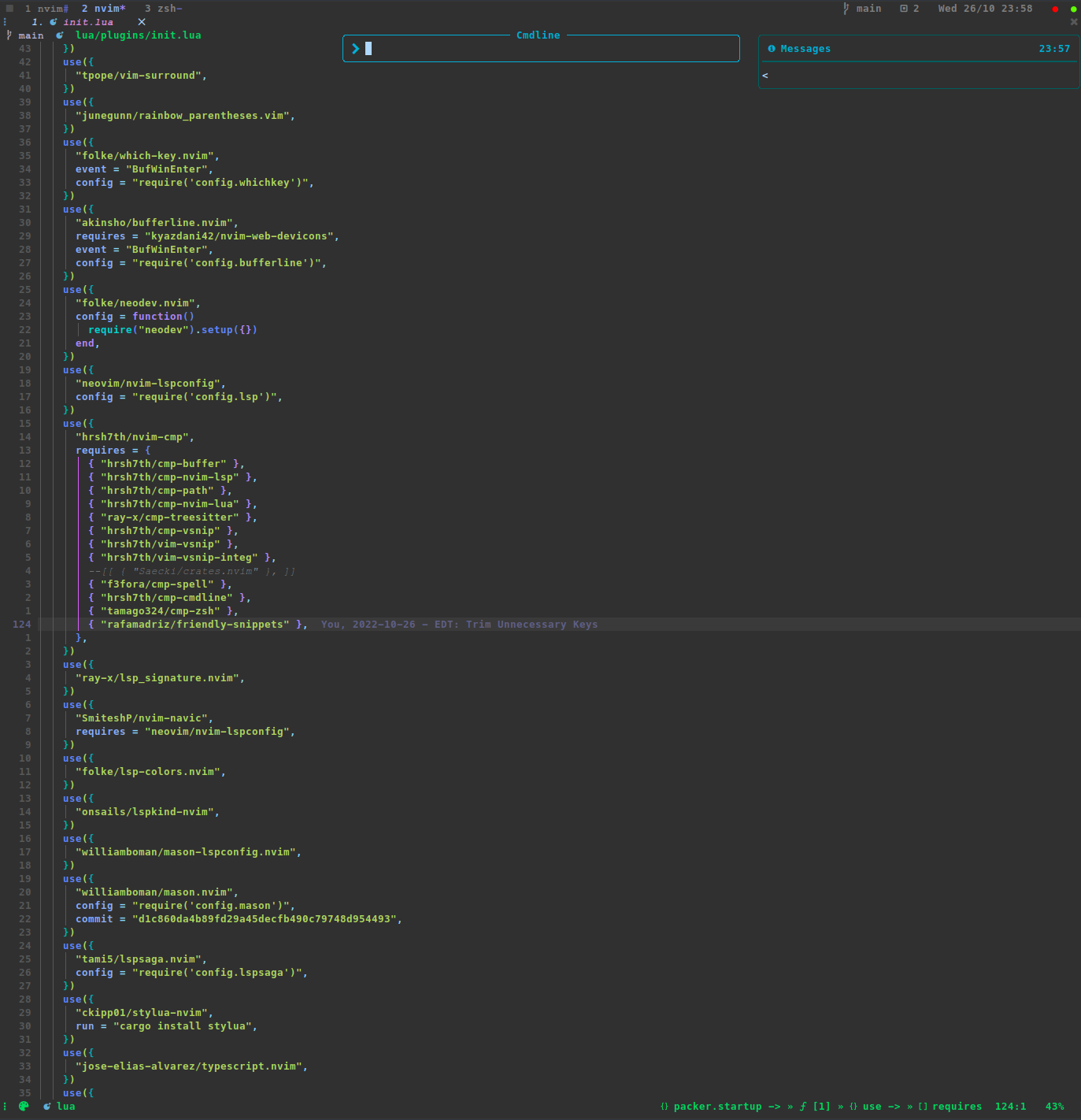Click the Vim icon next to lua/plugins/init.lua path
Viewport: 1081px width, 1120px height.
click(60, 35)
